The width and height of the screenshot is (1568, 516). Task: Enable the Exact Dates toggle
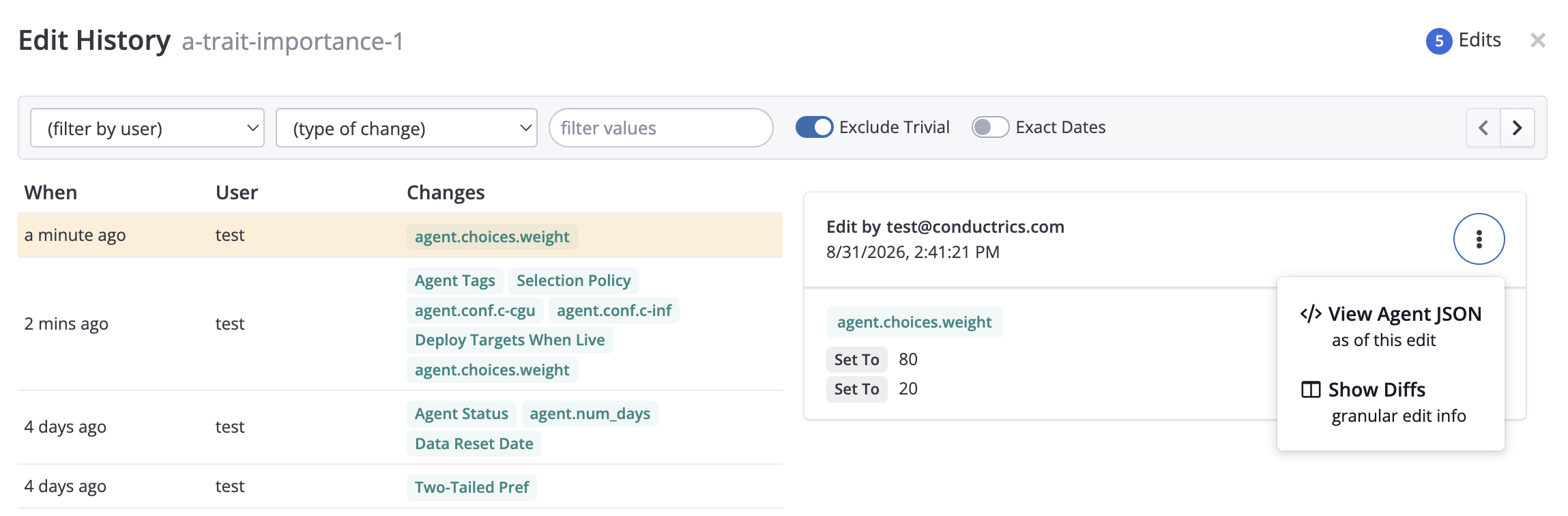pos(990,128)
